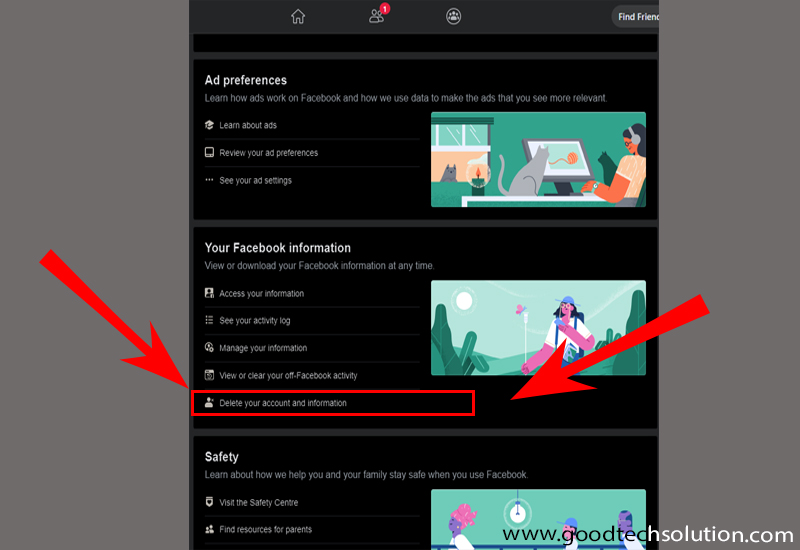The width and height of the screenshot is (800, 550).
Task: Open the Groups icon in top bar
Action: coord(454,16)
